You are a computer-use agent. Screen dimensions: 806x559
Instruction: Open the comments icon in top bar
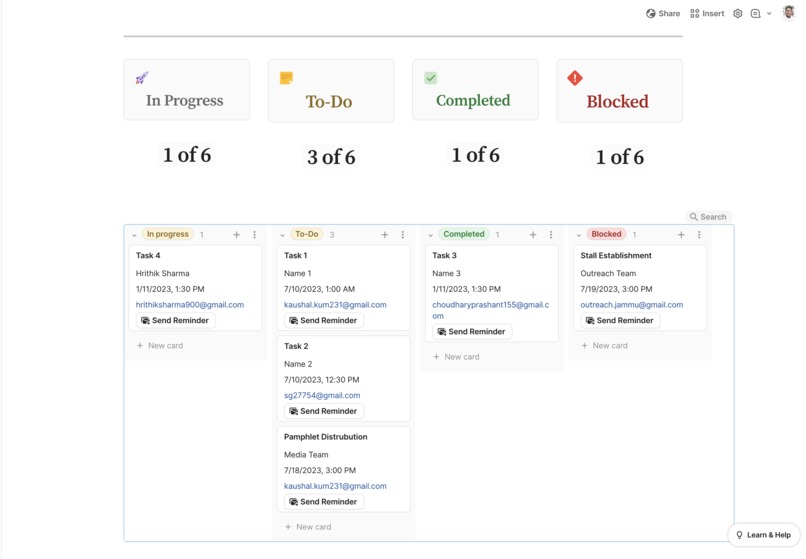(x=755, y=13)
